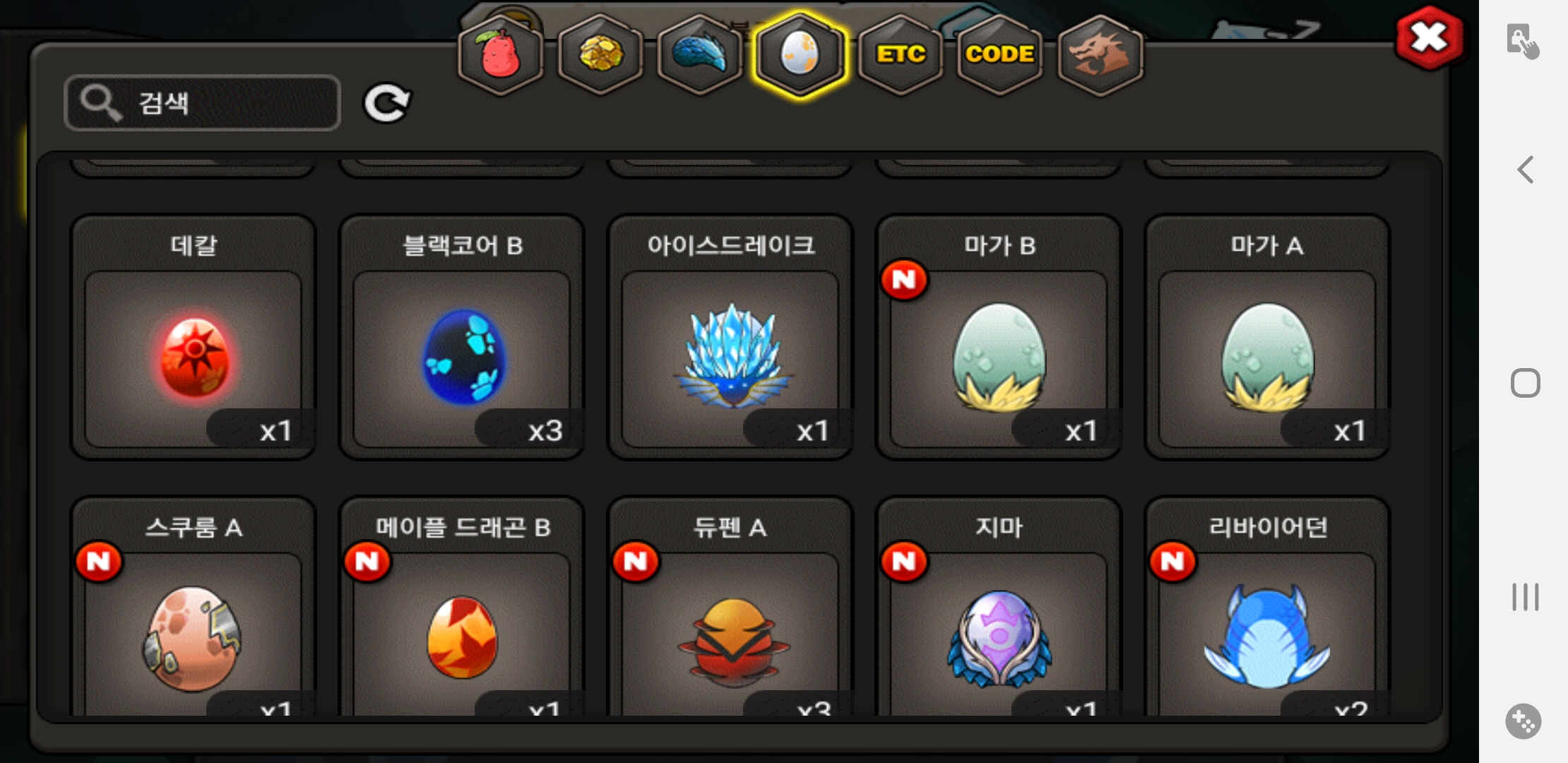
Task: Open the CODE tab
Action: [x=1000, y=55]
